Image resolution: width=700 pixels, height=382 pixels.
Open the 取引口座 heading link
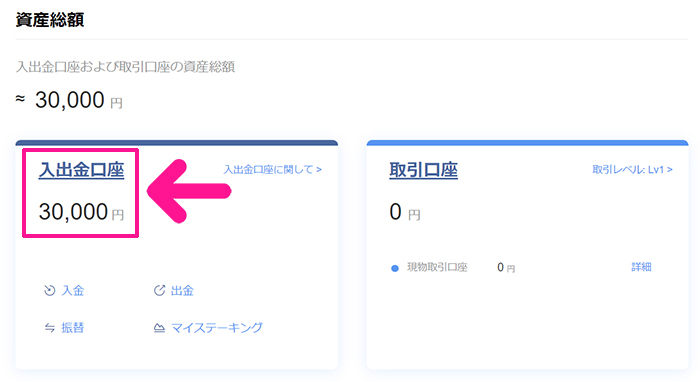423,170
